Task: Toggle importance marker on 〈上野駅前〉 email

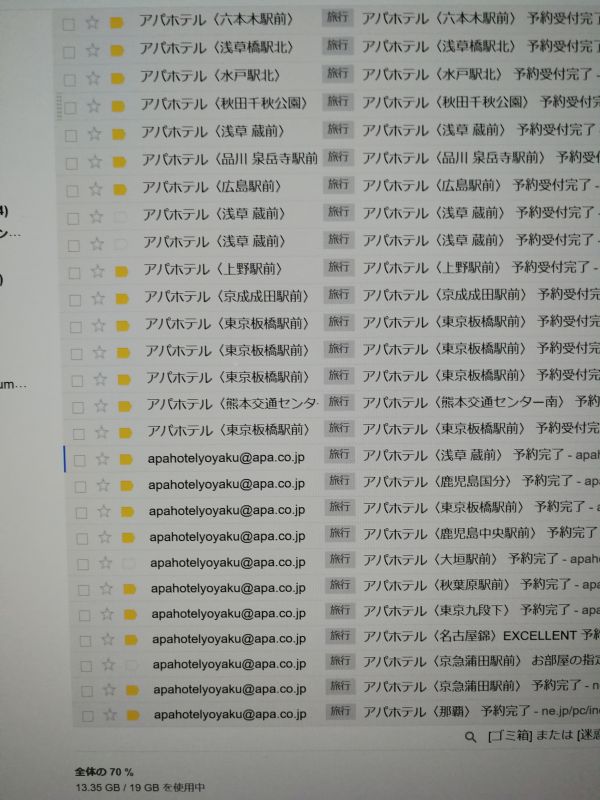Action: pyautogui.click(x=121, y=271)
